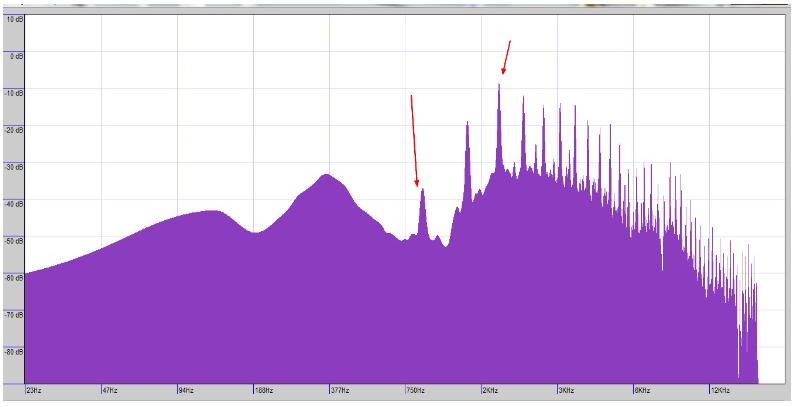Click the "-40 dB" axis label
Image resolution: width=800 pixels, height=407 pixels.
15,205
